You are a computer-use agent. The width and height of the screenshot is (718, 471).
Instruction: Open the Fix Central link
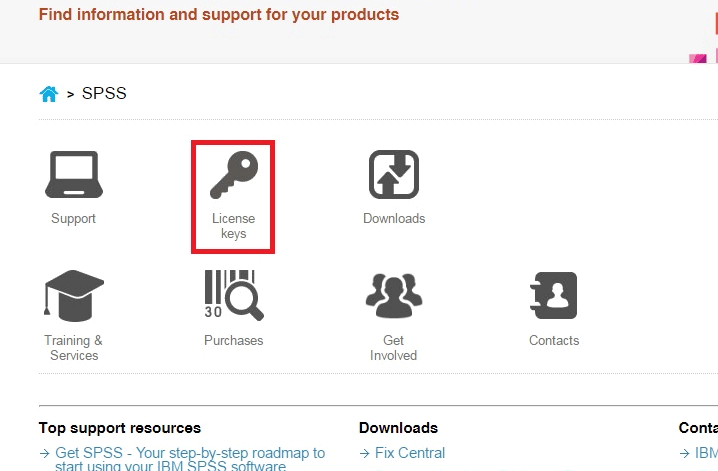[410, 453]
